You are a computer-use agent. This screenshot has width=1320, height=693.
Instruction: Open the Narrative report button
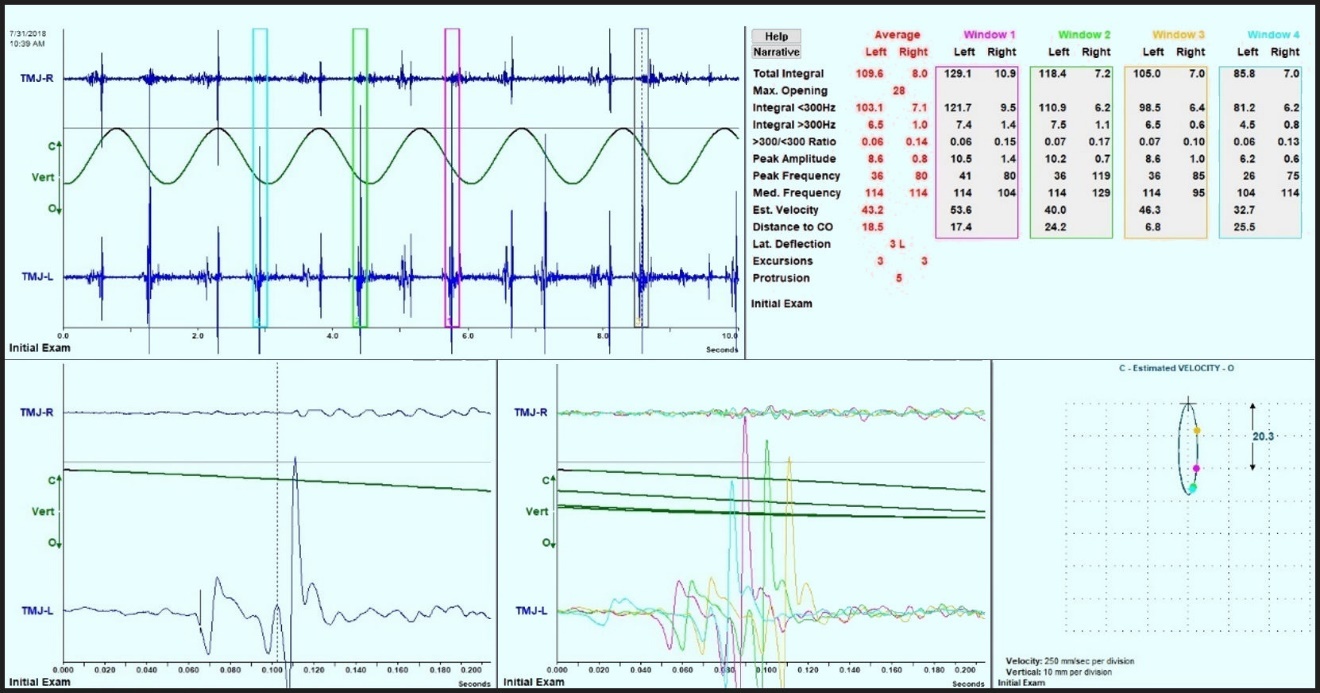click(x=776, y=52)
